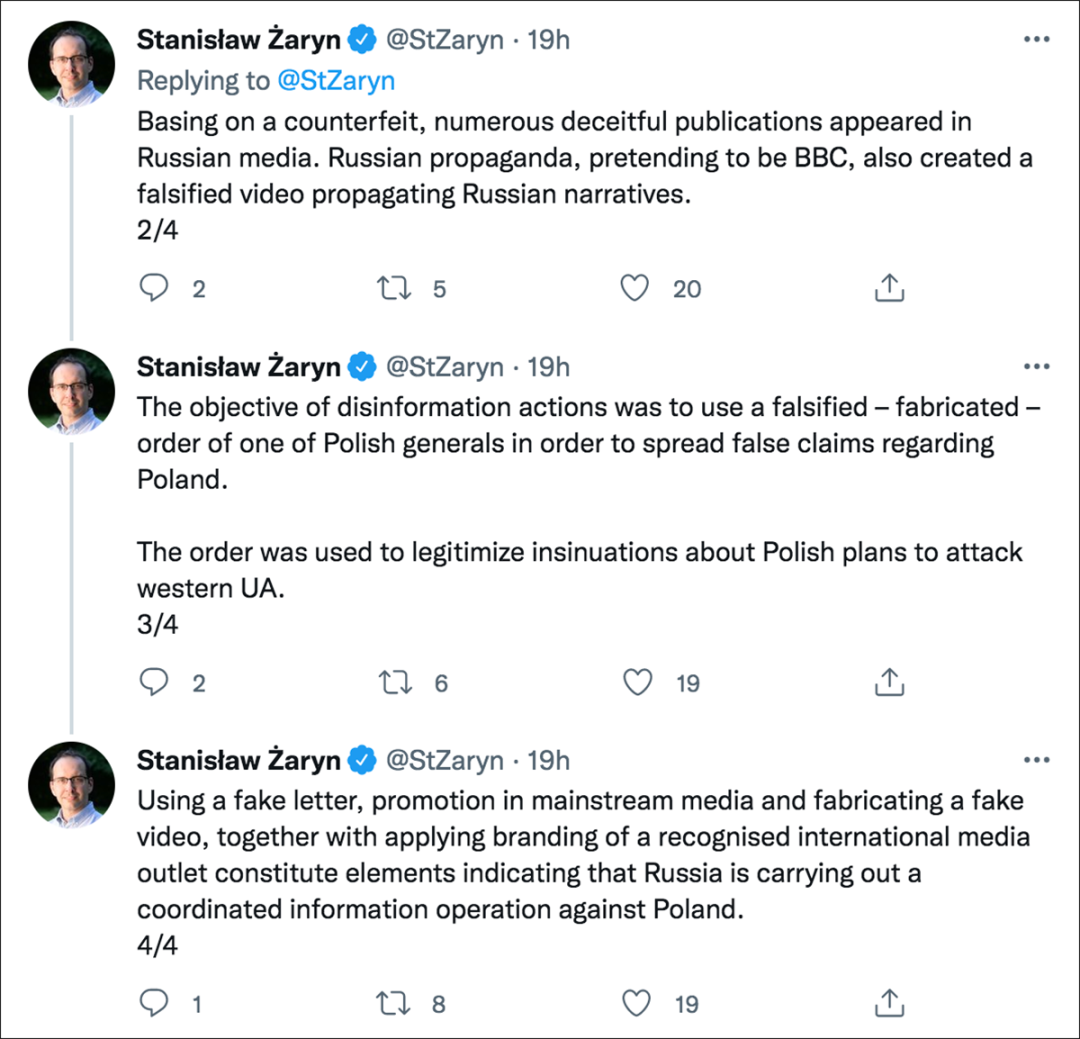Retweet the 2/4 tweet about BBC
1080x1039 pixels.
pyautogui.click(x=394, y=288)
